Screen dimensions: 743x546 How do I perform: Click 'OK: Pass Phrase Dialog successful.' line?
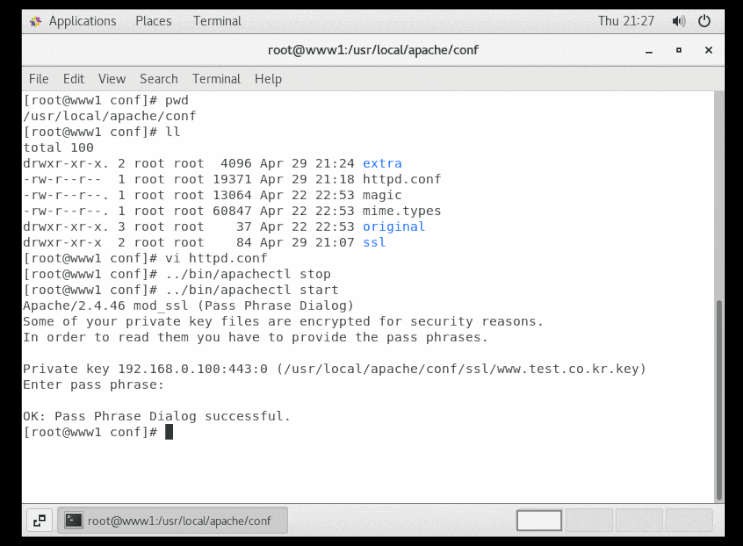tap(156, 416)
